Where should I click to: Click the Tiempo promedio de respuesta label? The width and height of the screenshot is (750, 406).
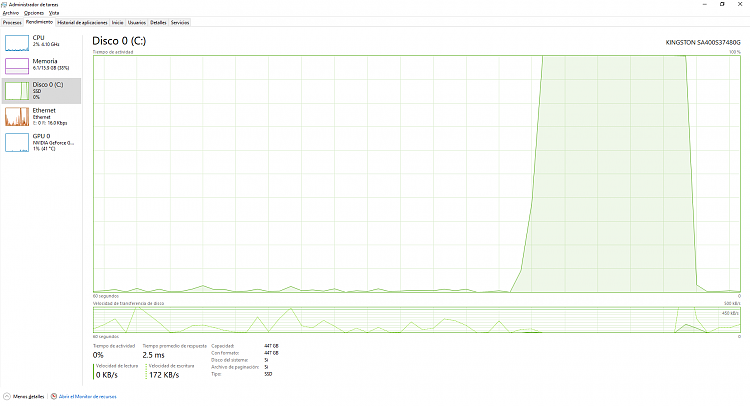point(175,346)
